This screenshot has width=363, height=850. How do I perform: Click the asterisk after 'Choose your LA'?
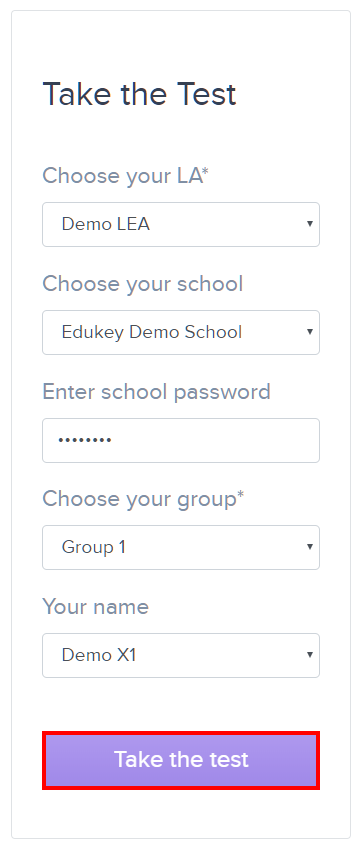[x=205, y=172]
